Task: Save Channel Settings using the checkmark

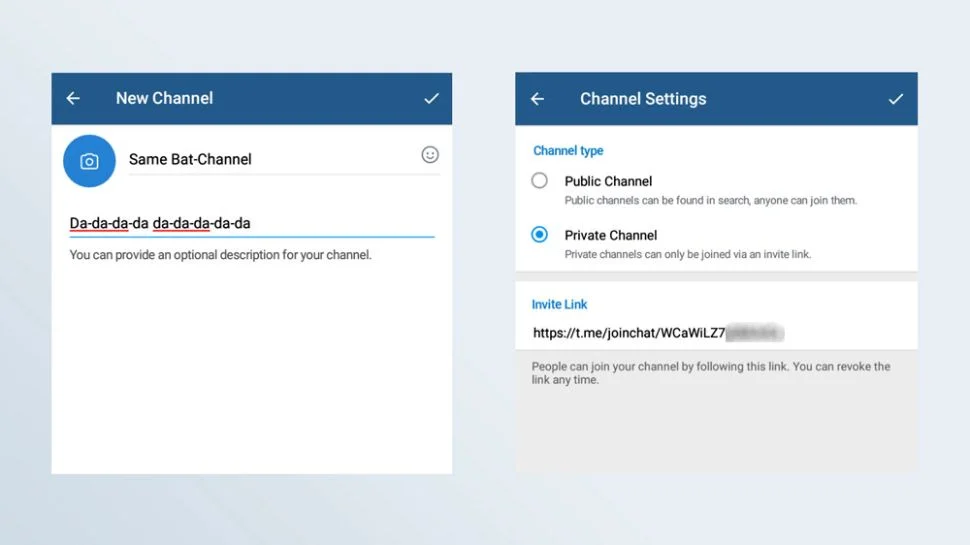Action: pos(896,99)
